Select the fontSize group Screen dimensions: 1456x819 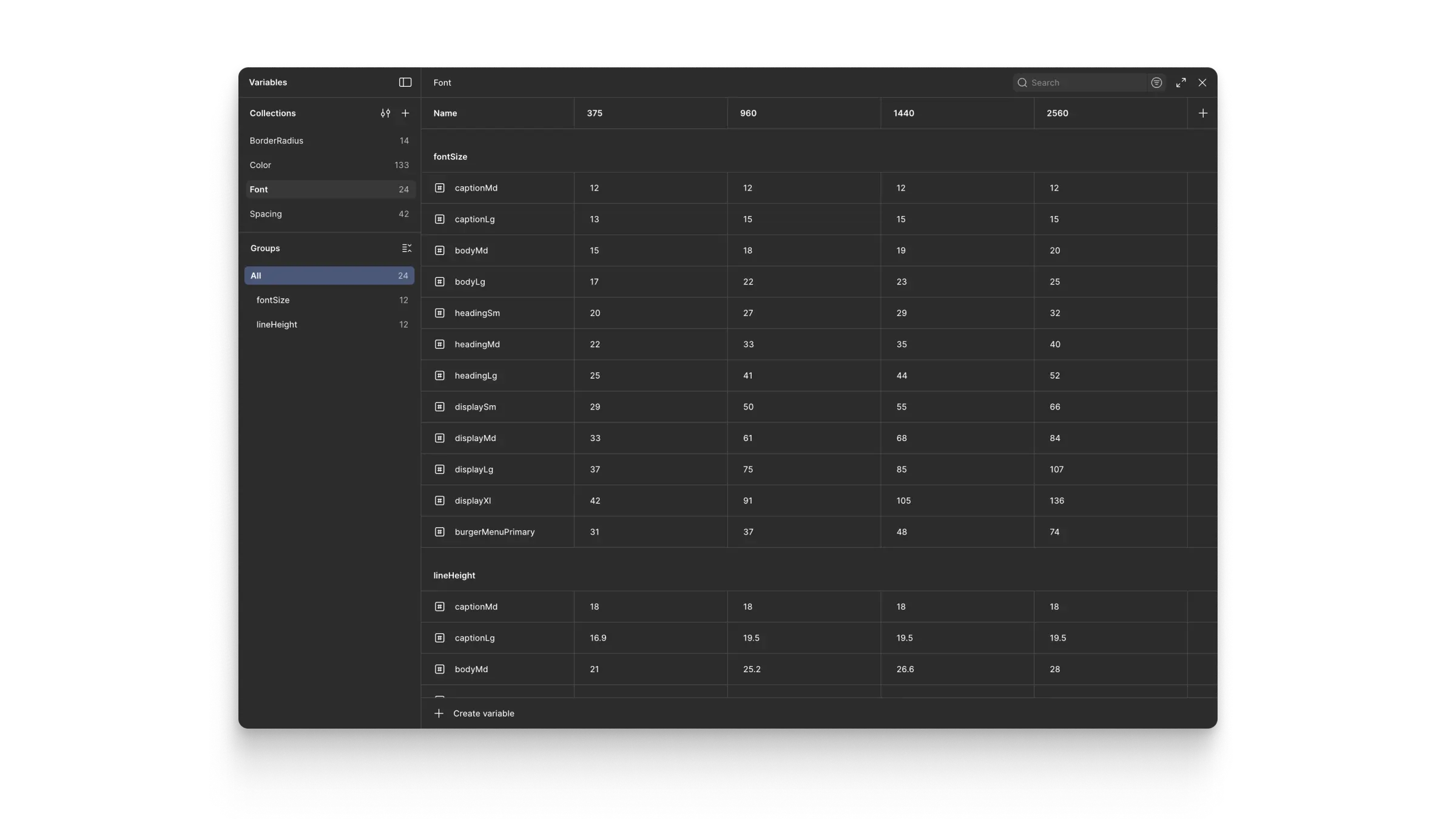coord(273,300)
